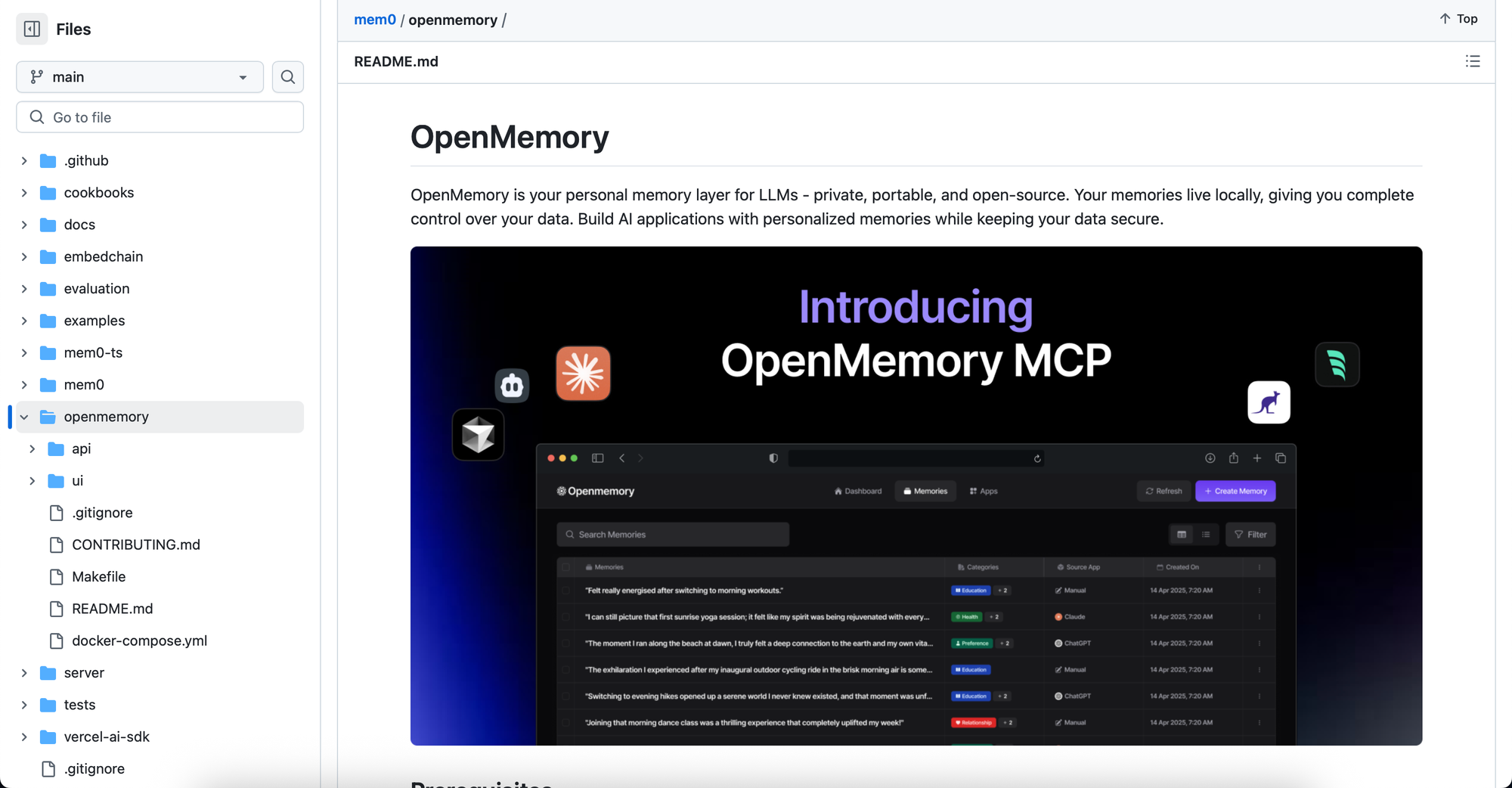This screenshot has width=1512, height=788.
Task: Open the vercel-ai-sdk folder row
Action: [x=160, y=737]
